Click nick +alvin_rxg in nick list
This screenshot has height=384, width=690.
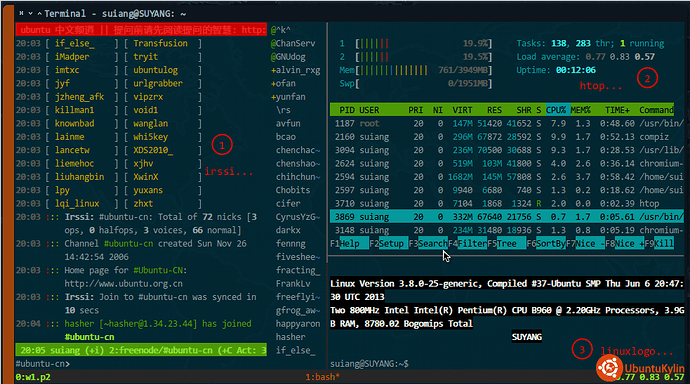tap(296, 70)
